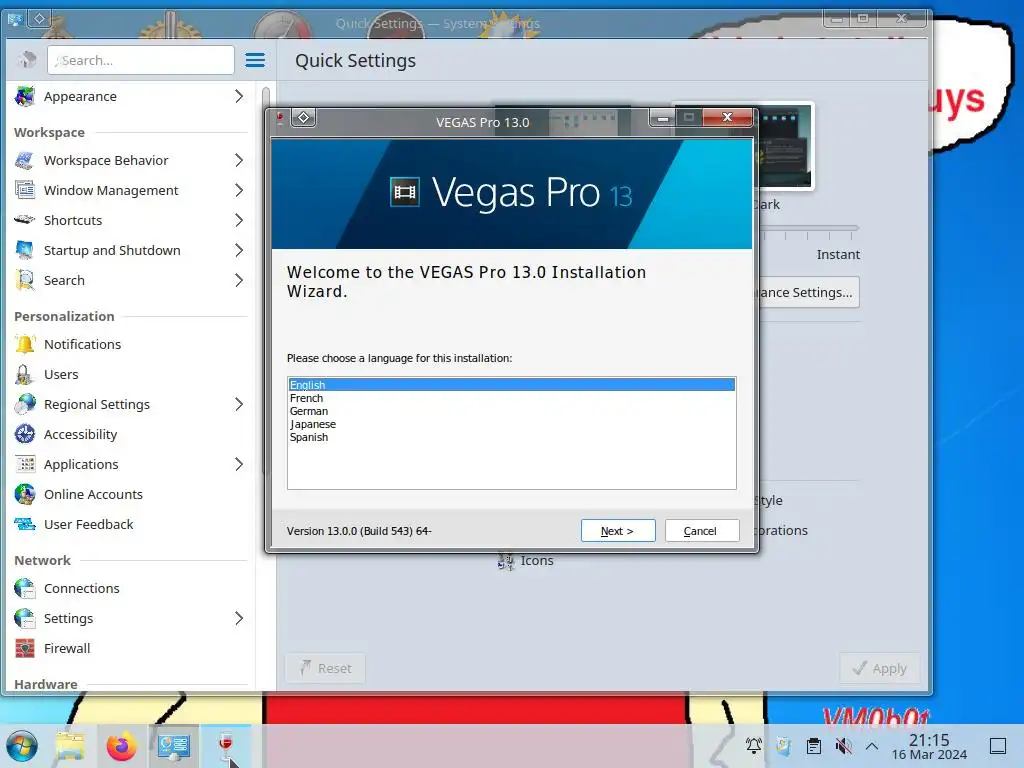
Task: Expand the Search category chevron
Action: point(239,280)
